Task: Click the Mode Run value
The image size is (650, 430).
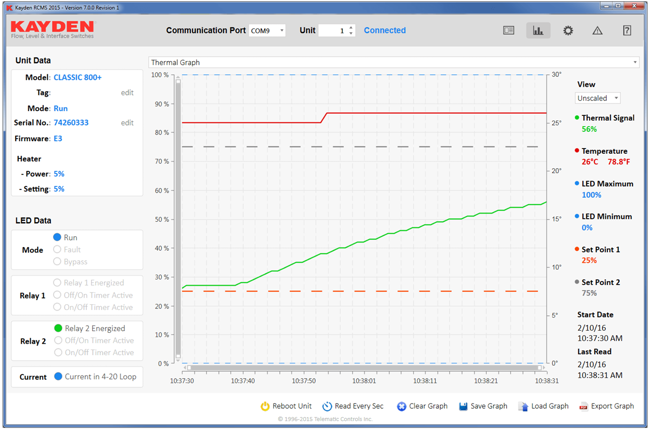Action: [61, 108]
